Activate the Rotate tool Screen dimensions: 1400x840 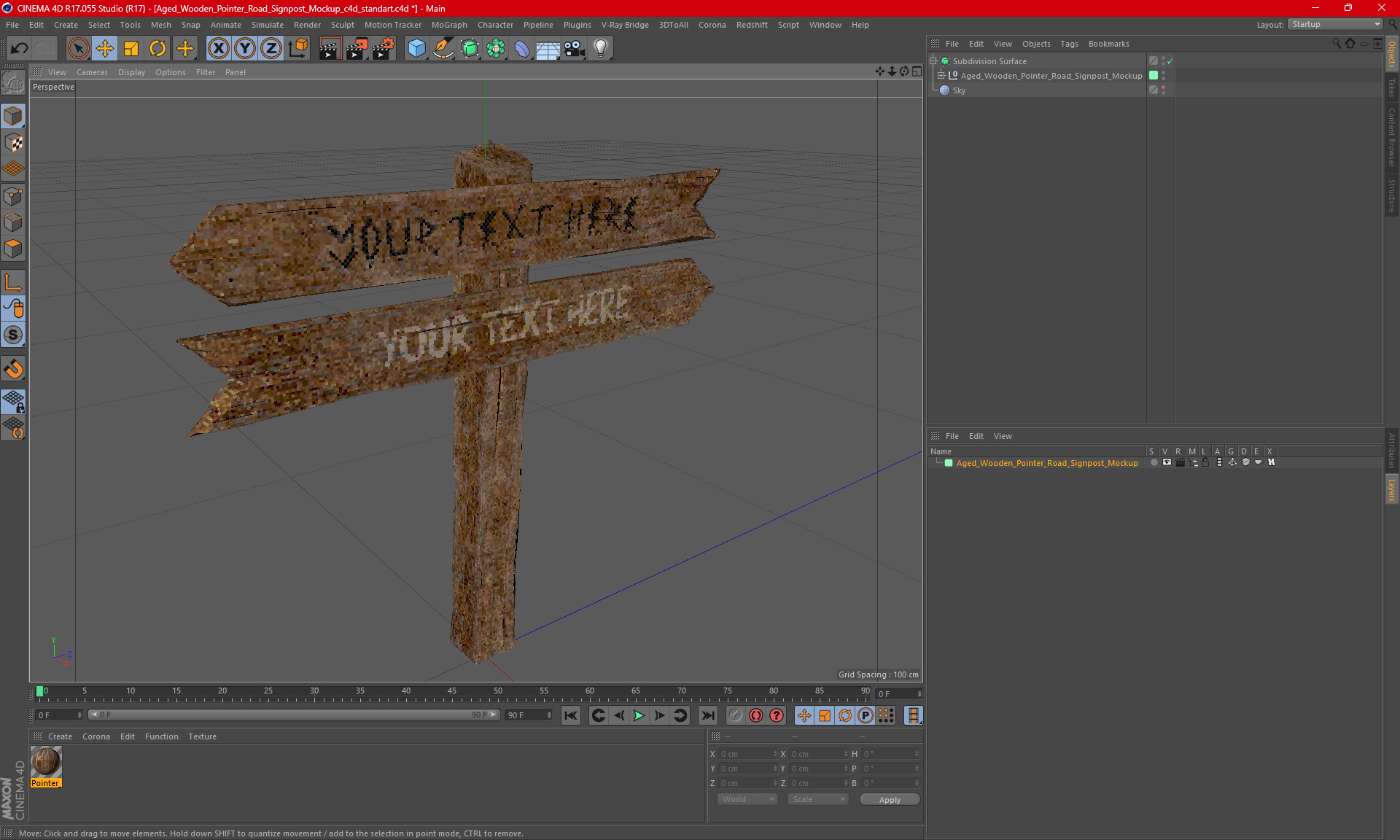click(x=157, y=48)
